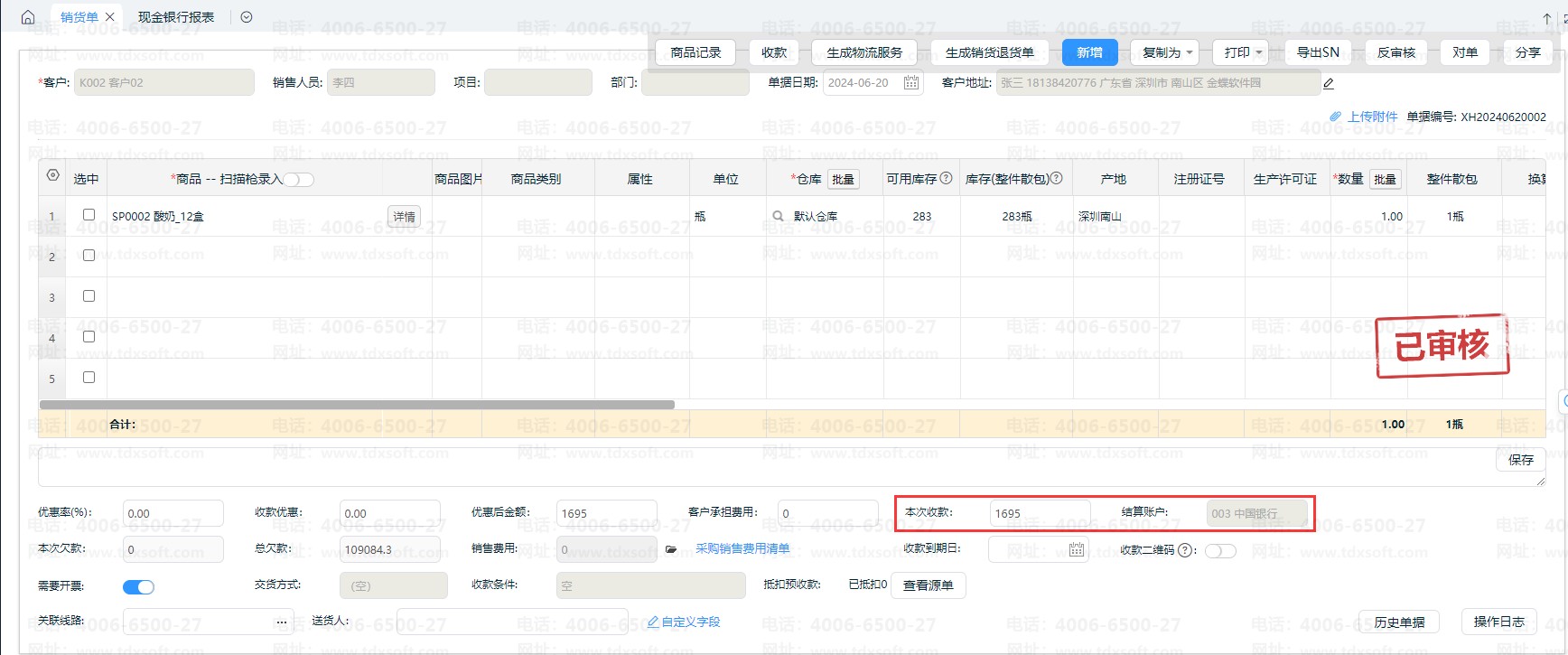Viewport: 1568px width, 655px height.
Task: Switch to the 现金银行报表 tab
Action: click(176, 17)
